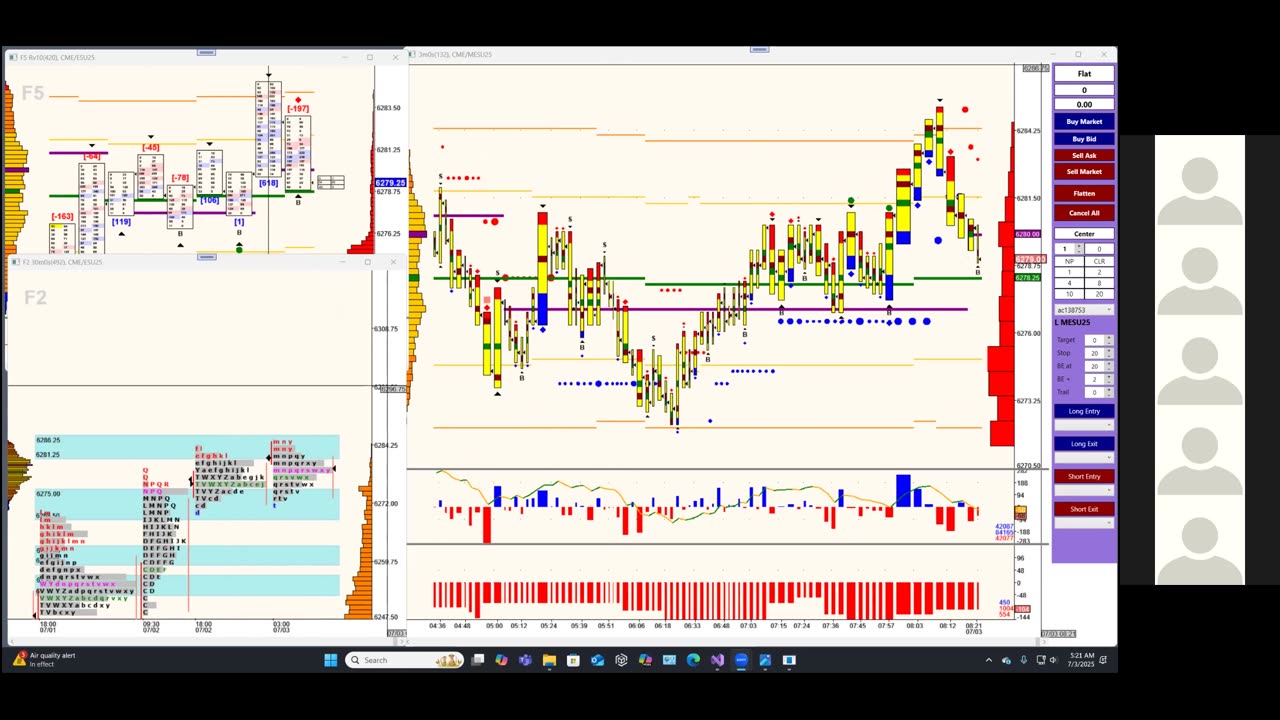Click the NP quantity button
This screenshot has height=720, width=1280.
(1070, 261)
